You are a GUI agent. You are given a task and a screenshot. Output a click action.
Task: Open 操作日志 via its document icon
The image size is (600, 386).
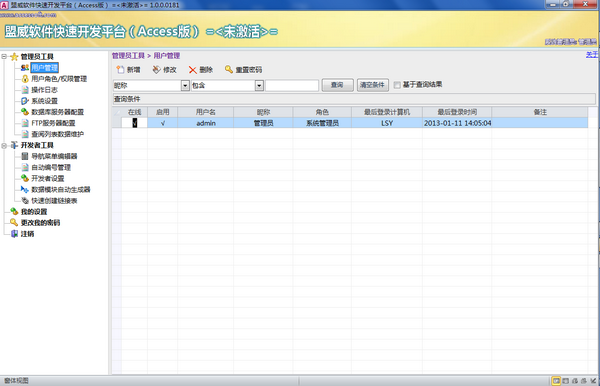coord(25,90)
